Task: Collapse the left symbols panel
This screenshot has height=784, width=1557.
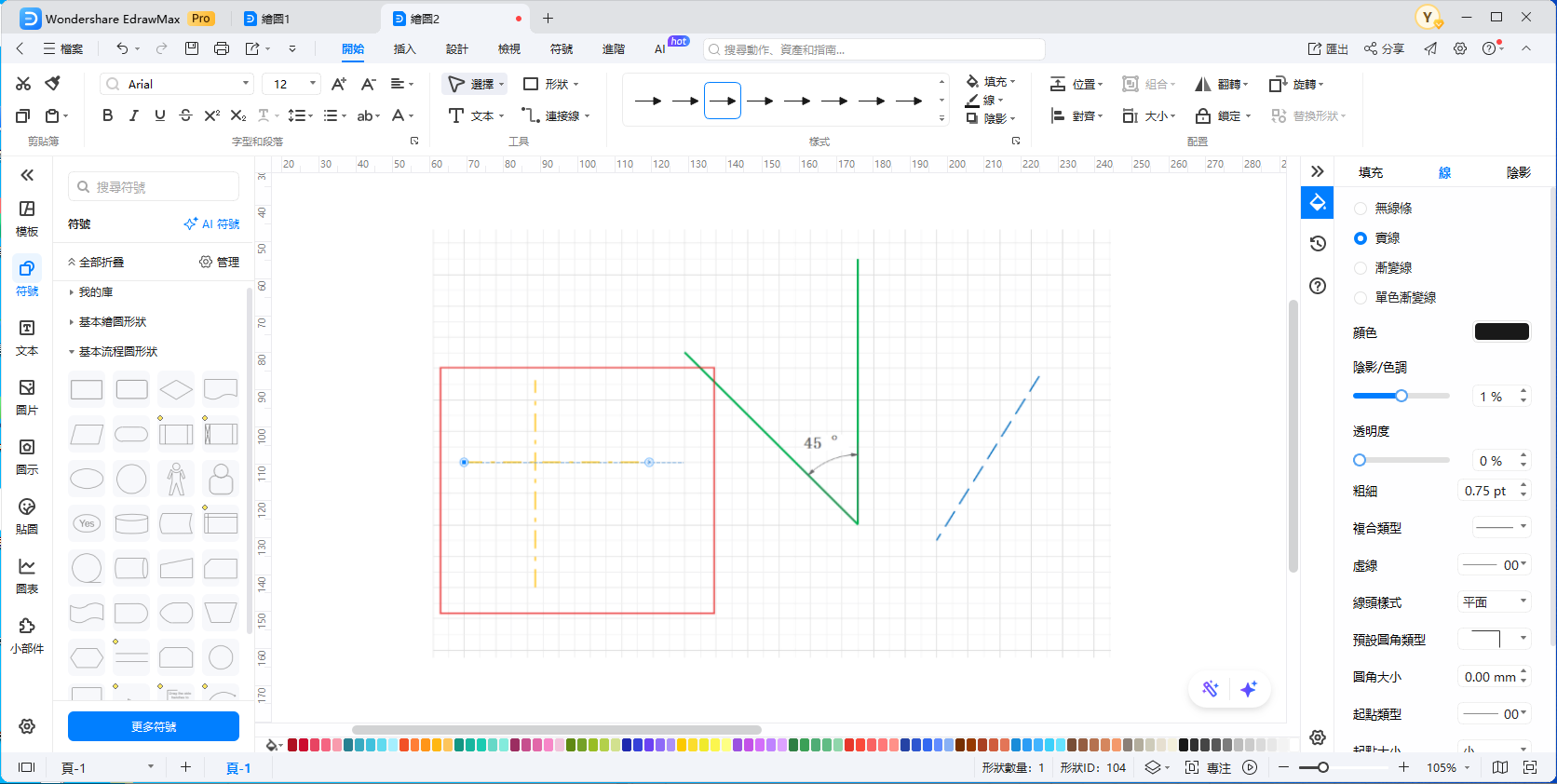Action: coord(27,175)
